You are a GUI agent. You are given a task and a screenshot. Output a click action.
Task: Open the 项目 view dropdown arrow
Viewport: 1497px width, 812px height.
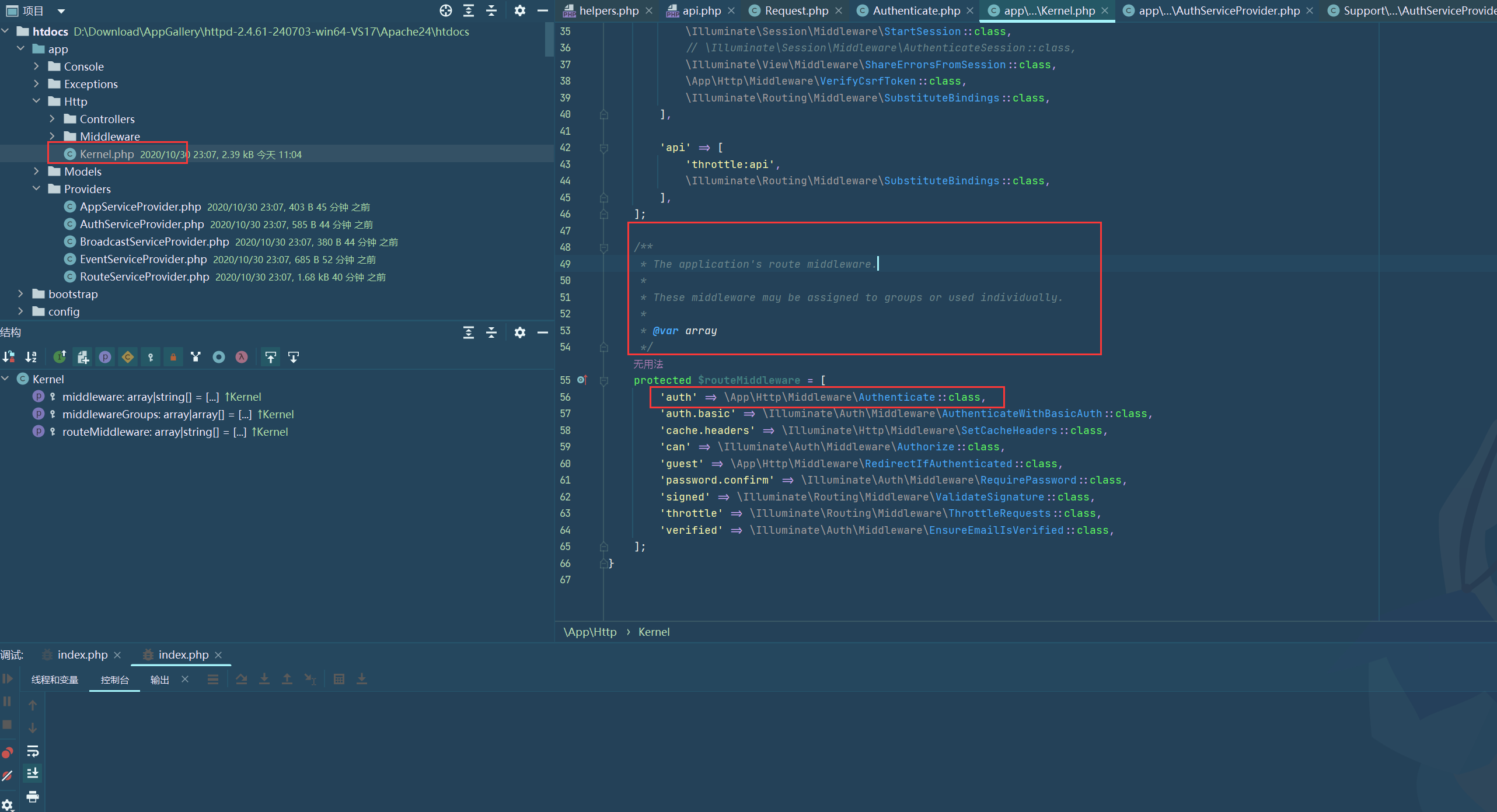[61, 11]
